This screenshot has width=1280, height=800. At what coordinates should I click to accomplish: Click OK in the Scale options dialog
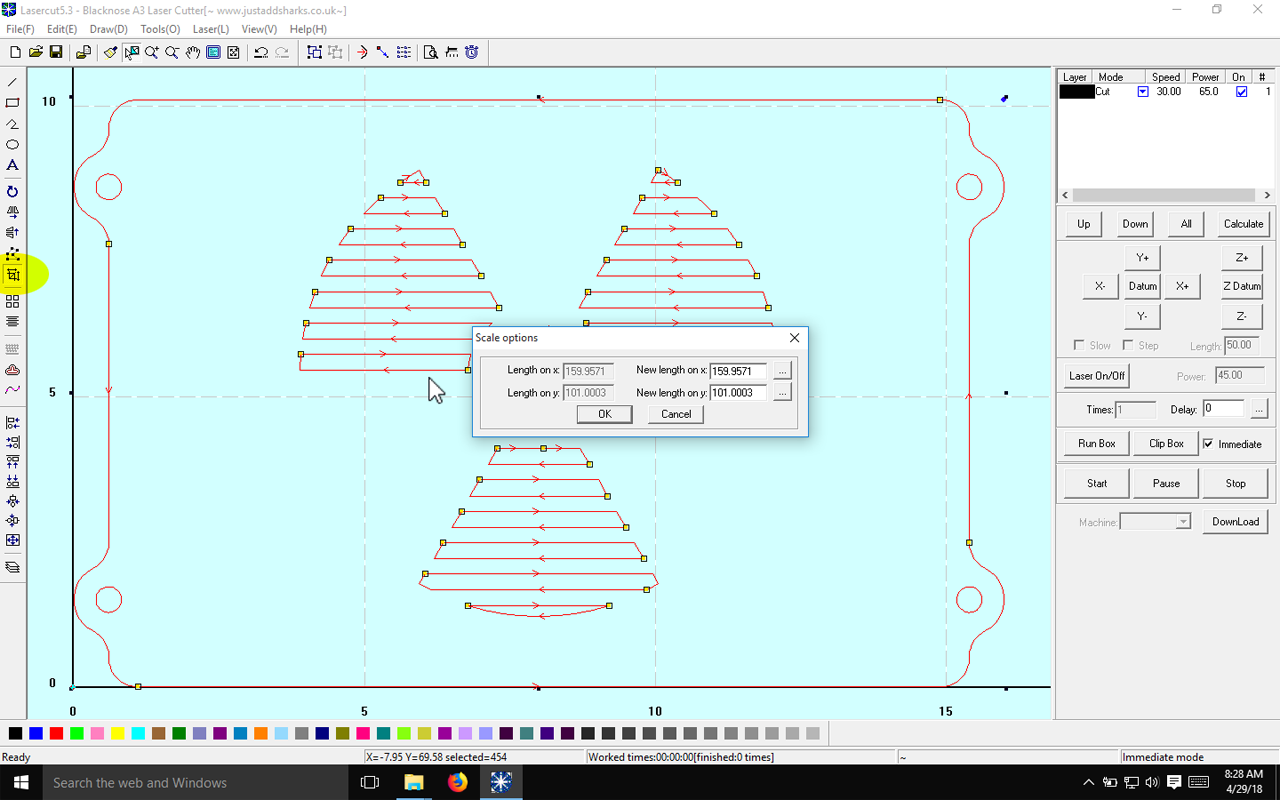604,414
